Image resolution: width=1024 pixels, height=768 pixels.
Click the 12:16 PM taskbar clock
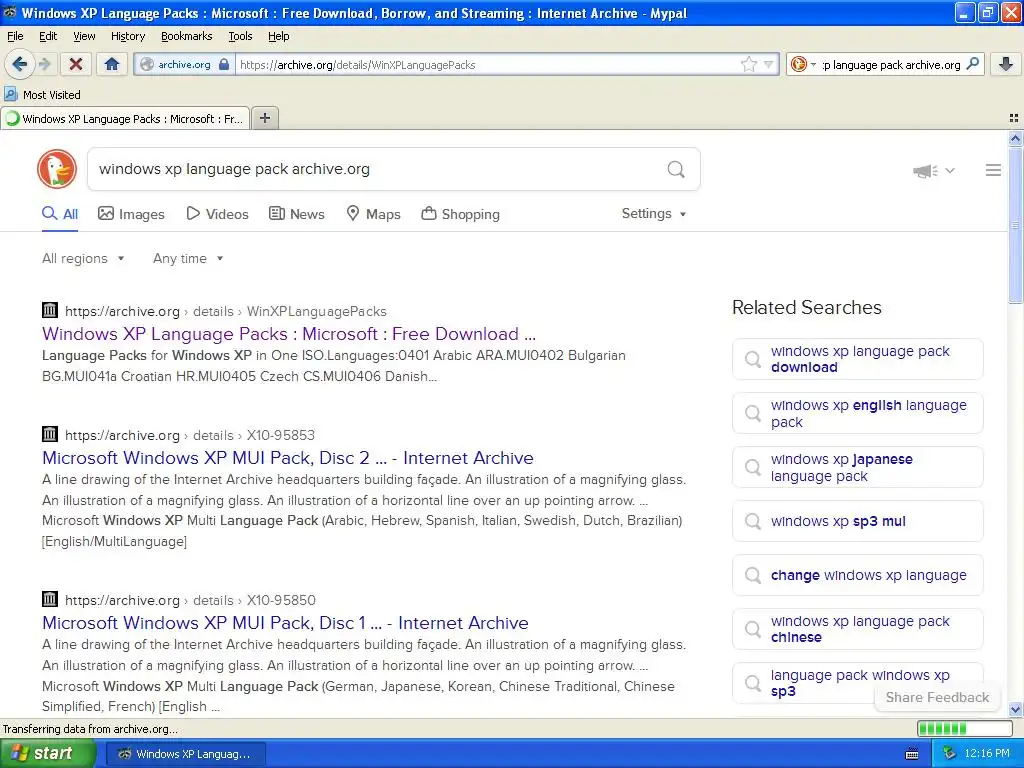(987, 754)
